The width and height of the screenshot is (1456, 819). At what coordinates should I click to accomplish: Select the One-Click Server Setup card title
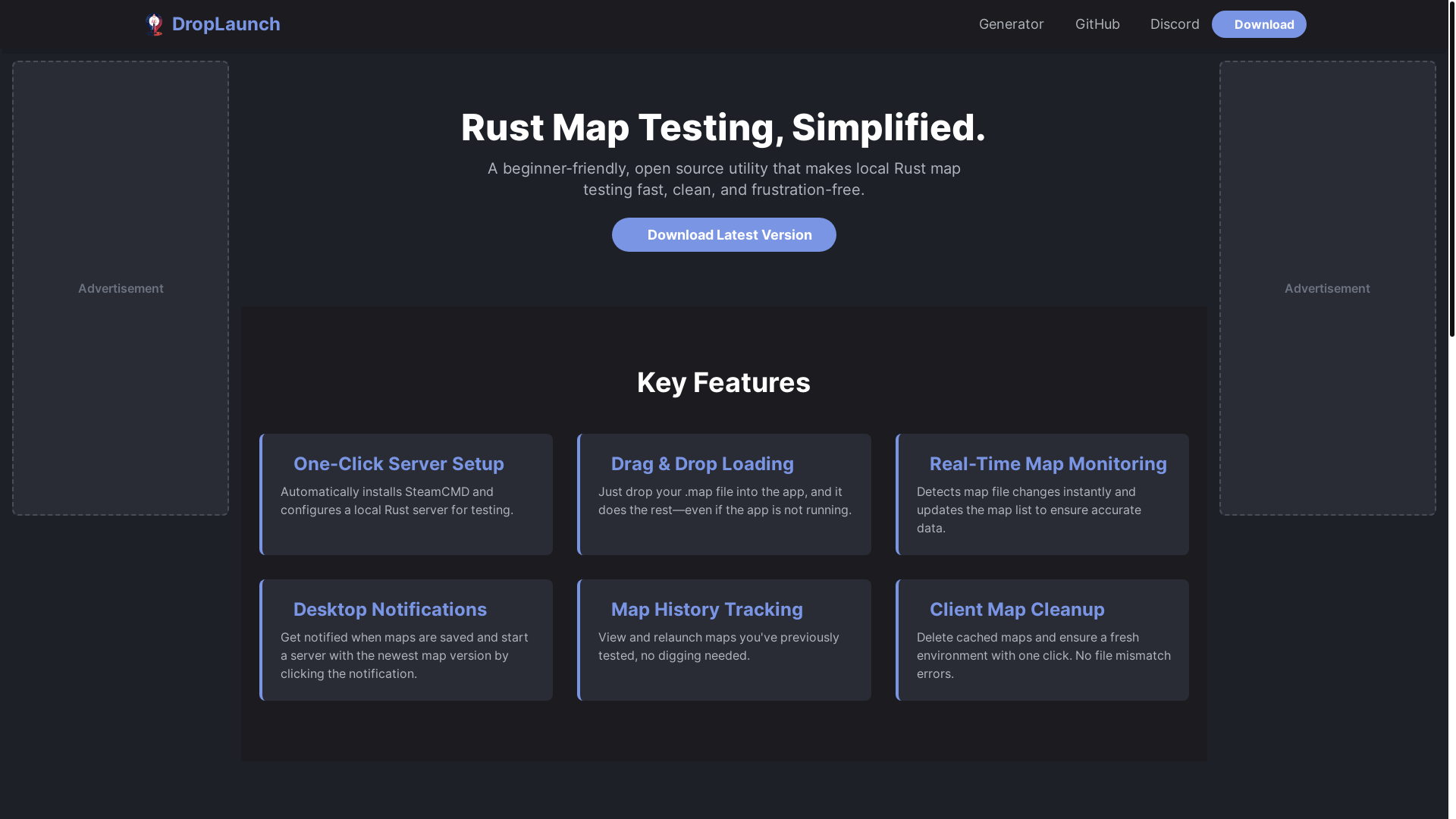399,463
